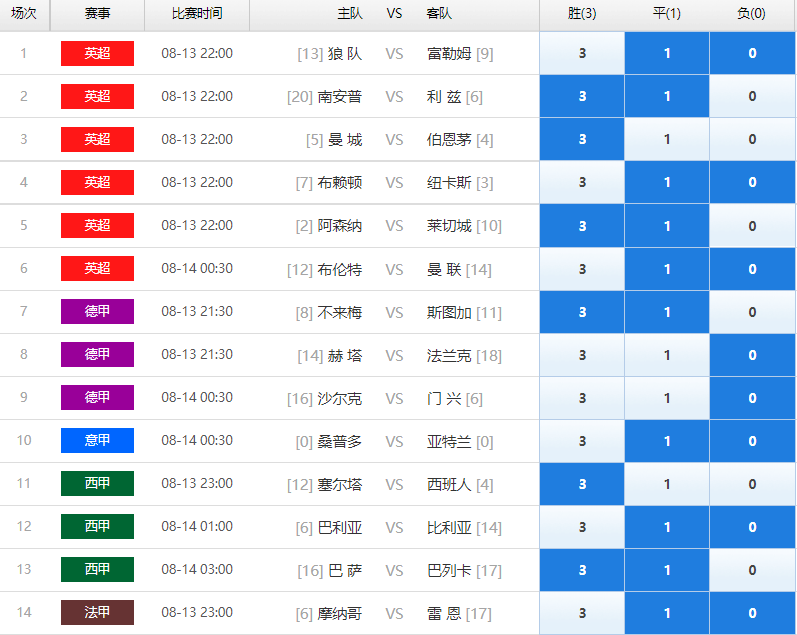Select win (3) for match 5 阿森纳
This screenshot has height=635, width=797.
[x=582, y=226]
